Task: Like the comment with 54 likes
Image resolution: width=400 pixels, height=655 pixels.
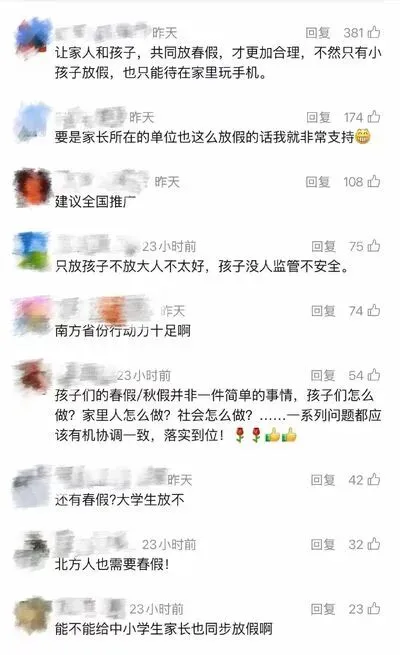Action: coord(374,375)
